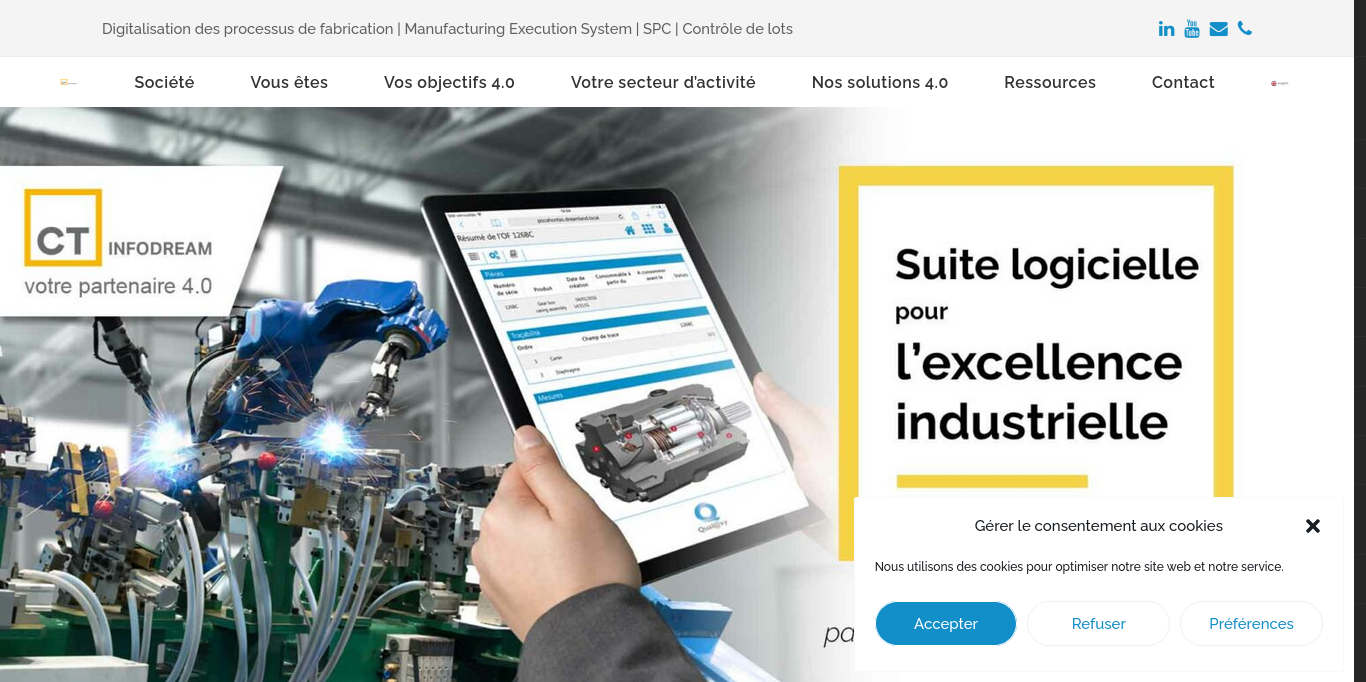Screen dimensions: 1366x682
Task: Click the phone contact icon
Action: coord(1244,28)
